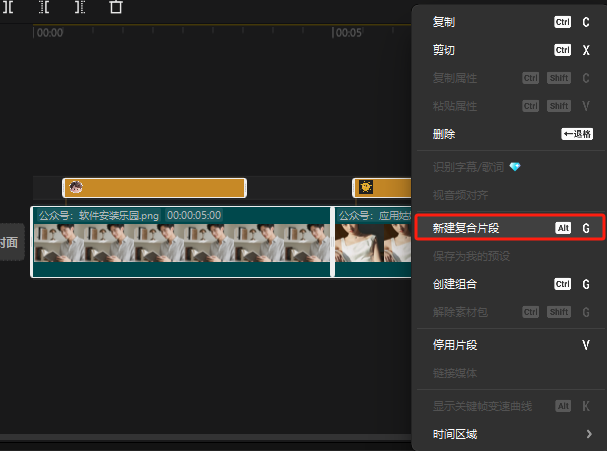The height and width of the screenshot is (451, 607).
Task: Click the 封面 cover button
Action: coord(10,242)
